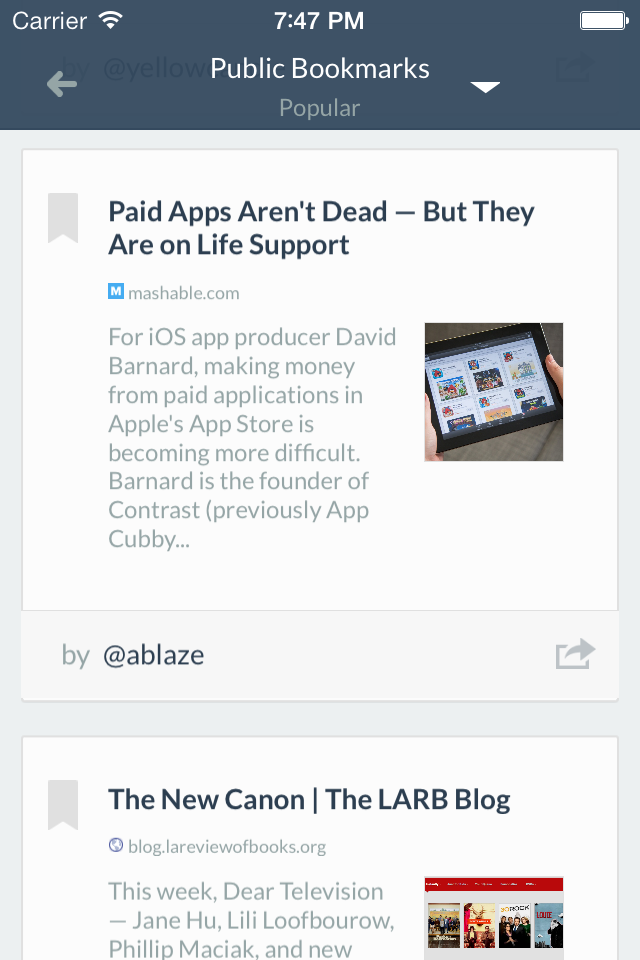The width and height of the screenshot is (640, 960).
Task: Tap the Mashable 'M' logo icon
Action: point(115,291)
